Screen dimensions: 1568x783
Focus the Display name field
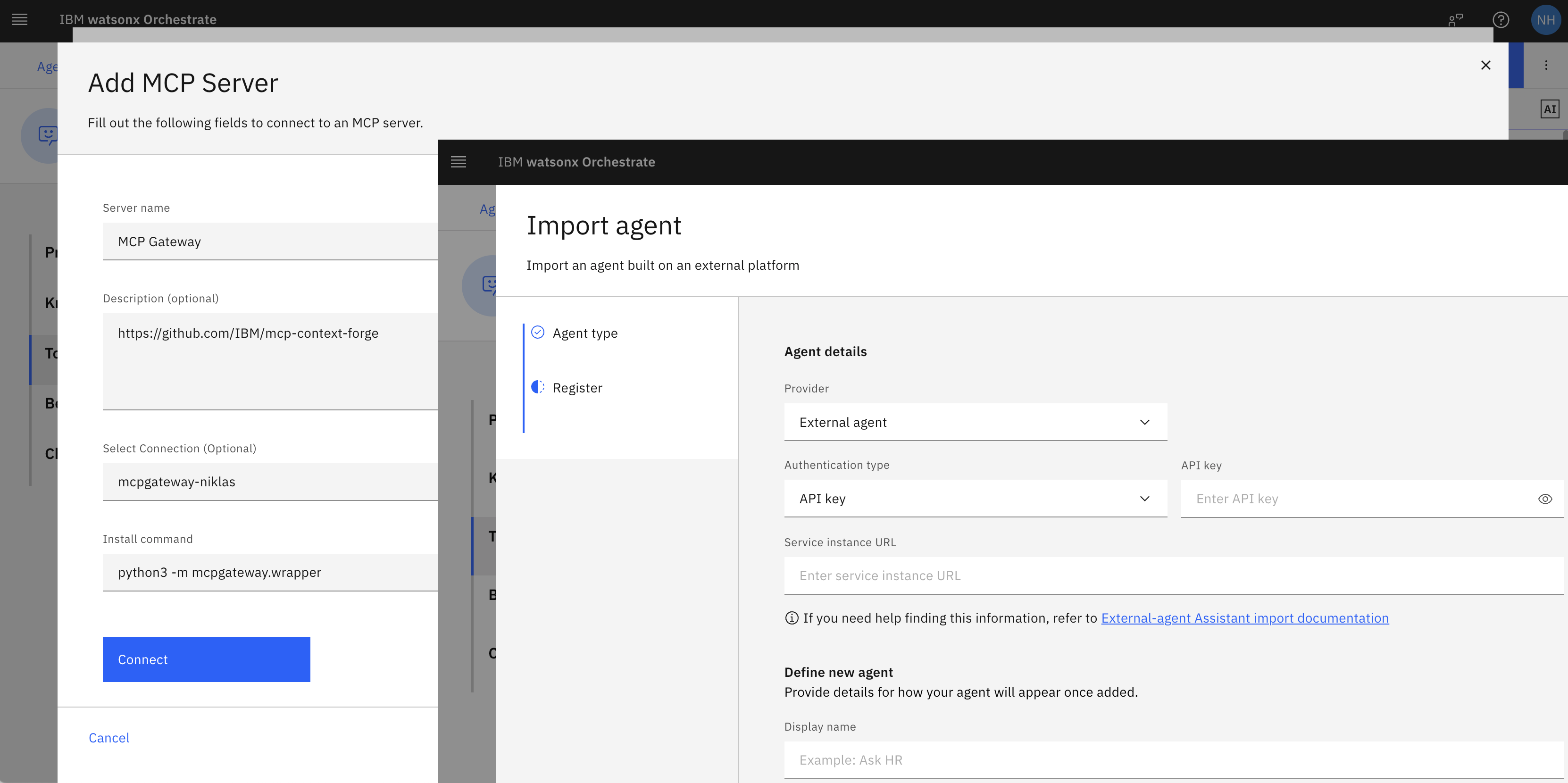click(x=1174, y=760)
